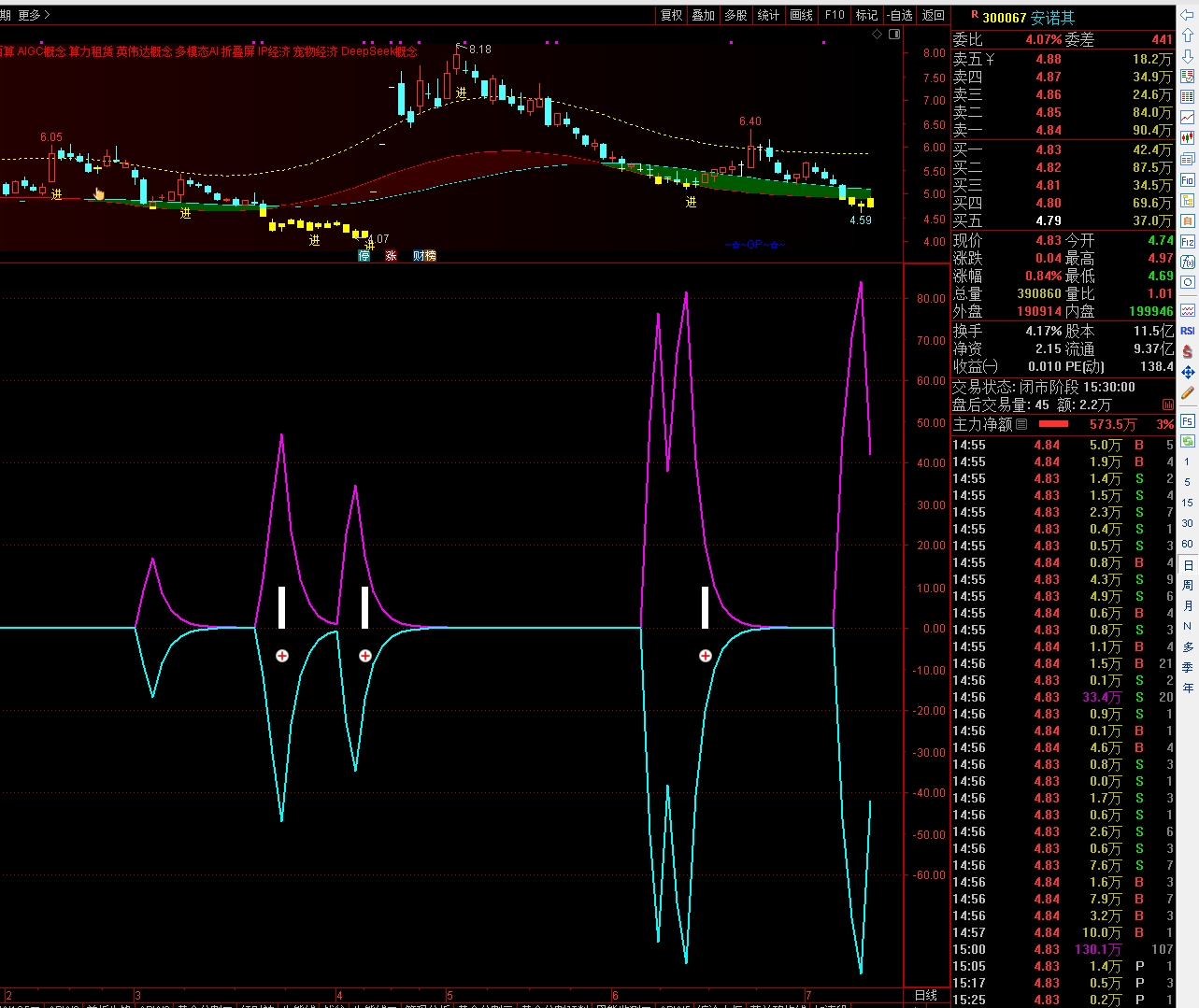Select the blue four-arrow move icon

tap(1188, 372)
